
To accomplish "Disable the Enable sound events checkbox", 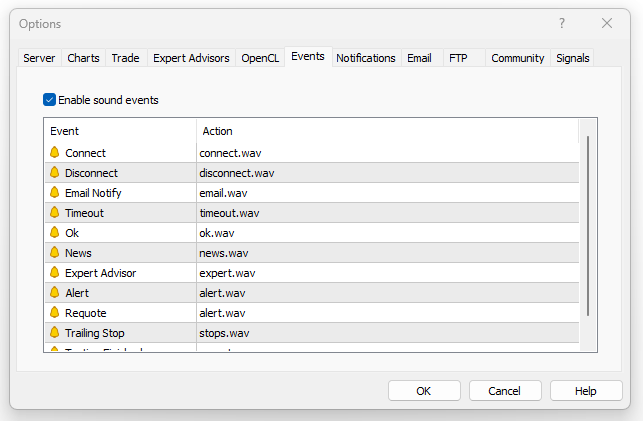I will (x=50, y=100).
